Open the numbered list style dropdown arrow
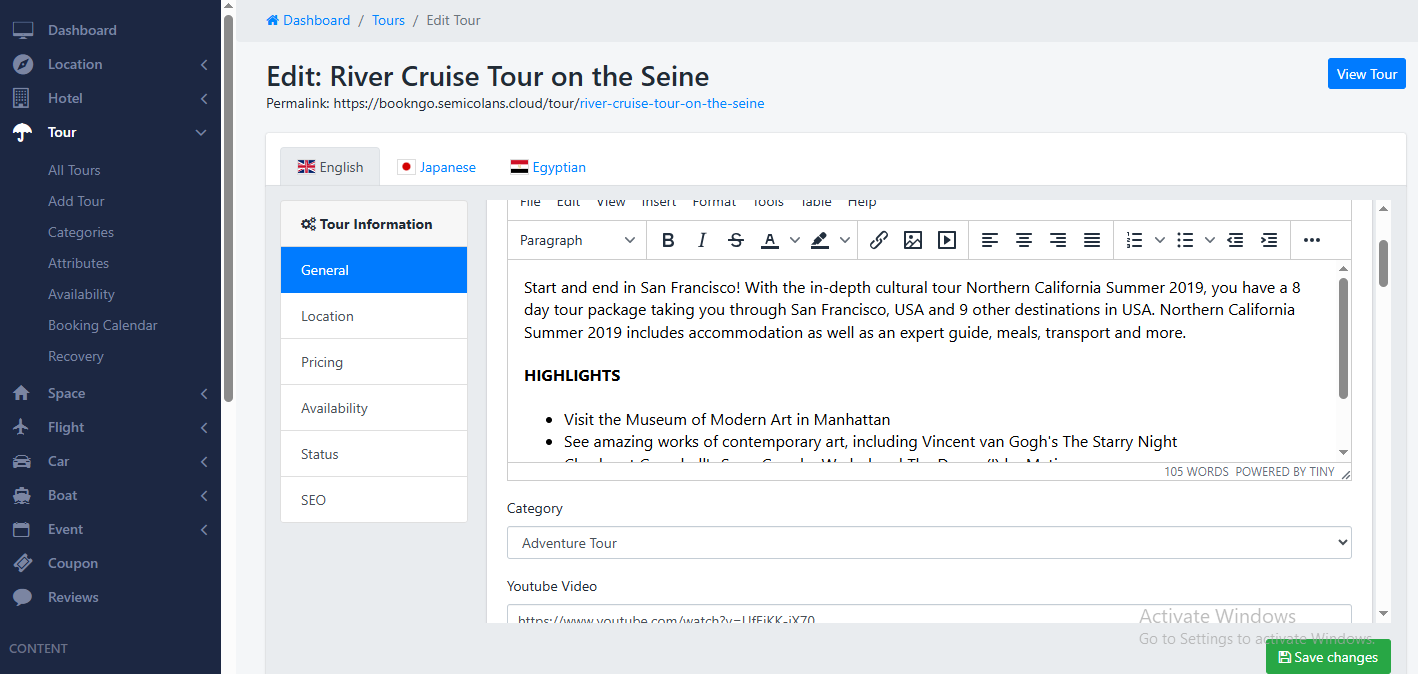This screenshot has height=674, width=1418. [1160, 240]
